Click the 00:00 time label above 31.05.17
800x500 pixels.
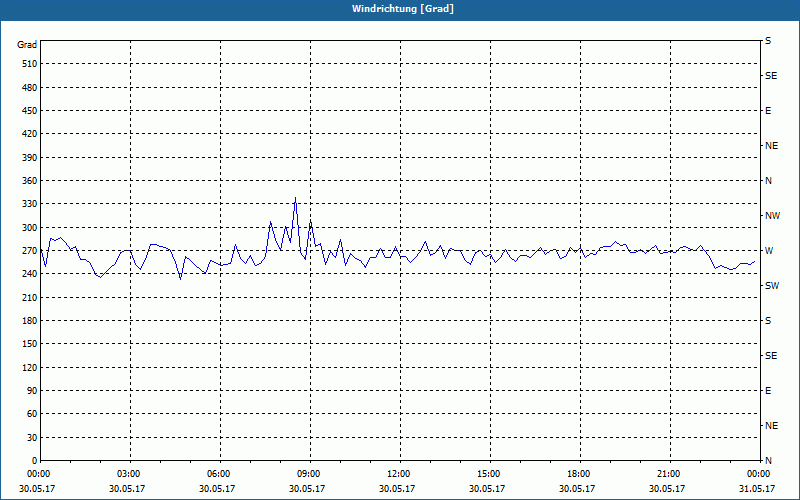coord(759,474)
